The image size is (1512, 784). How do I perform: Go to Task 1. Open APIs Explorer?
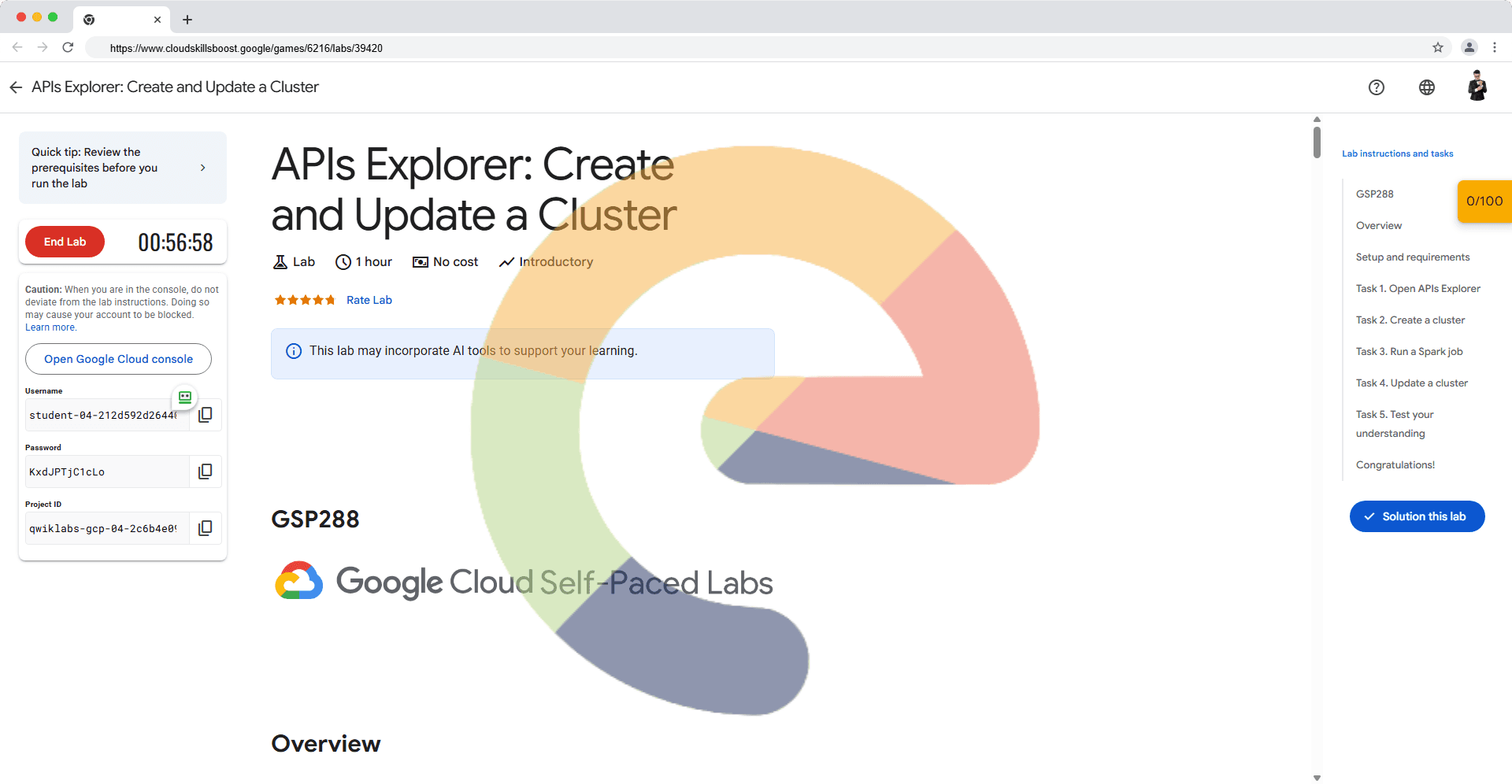(x=1418, y=288)
